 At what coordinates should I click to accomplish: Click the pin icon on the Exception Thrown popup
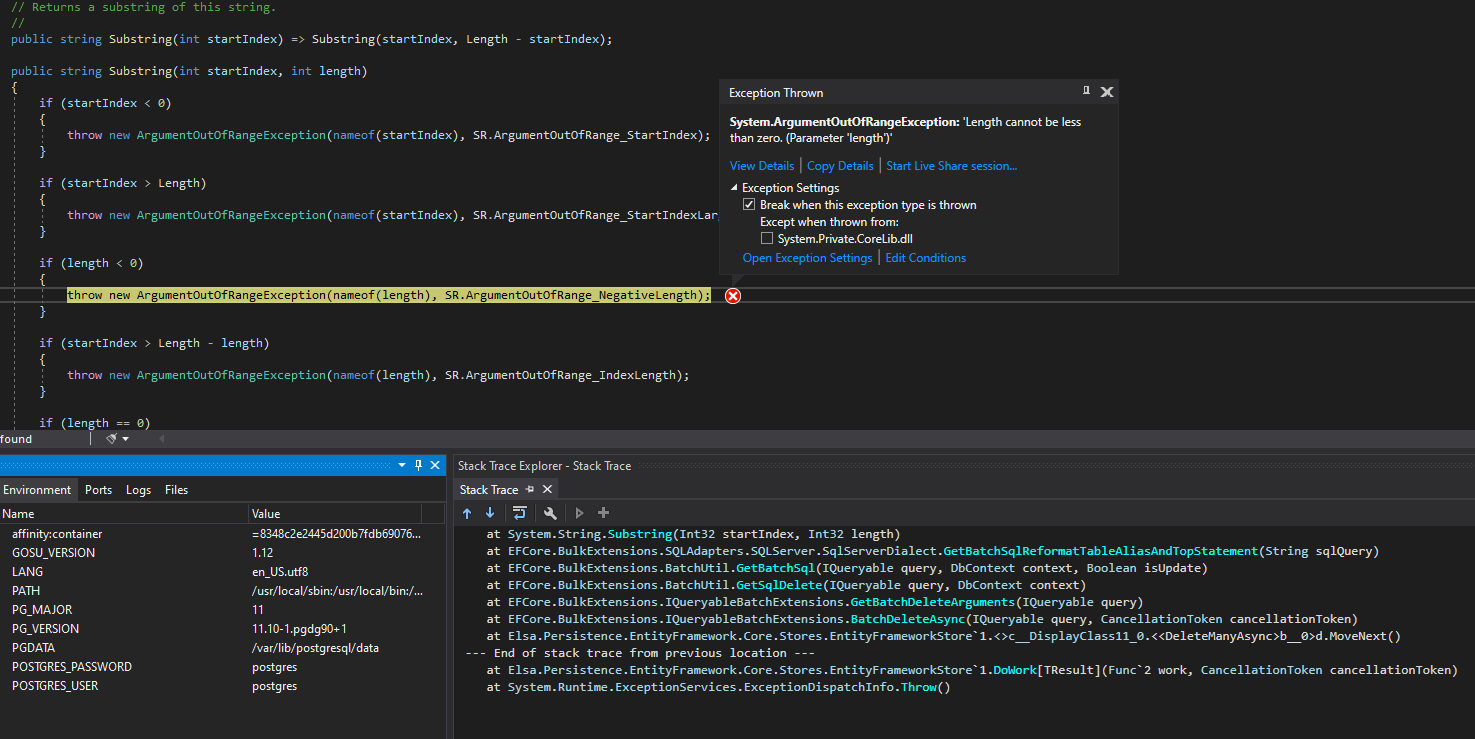point(1086,91)
